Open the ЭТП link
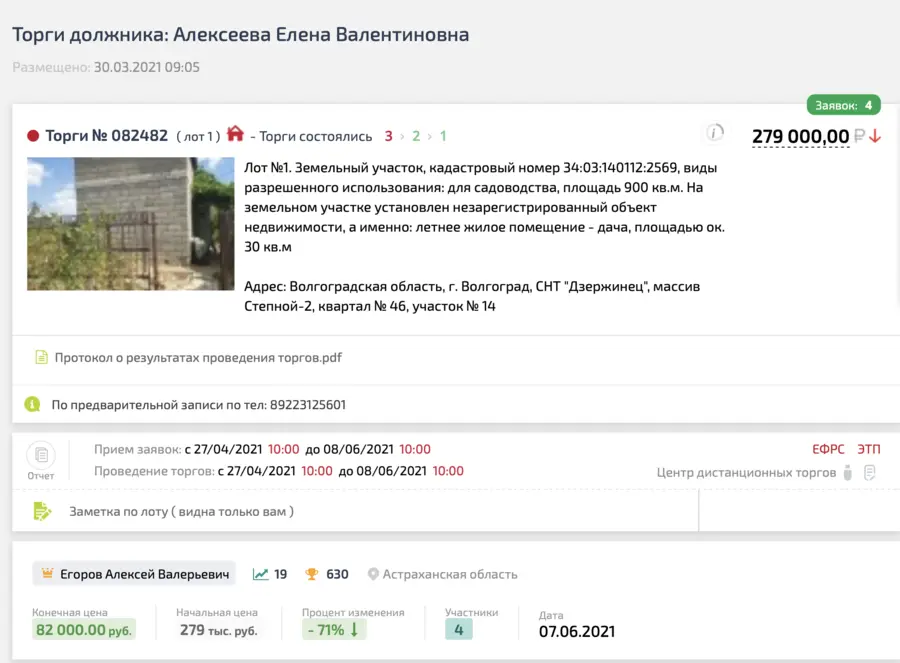This screenshot has width=900, height=663. click(x=868, y=449)
